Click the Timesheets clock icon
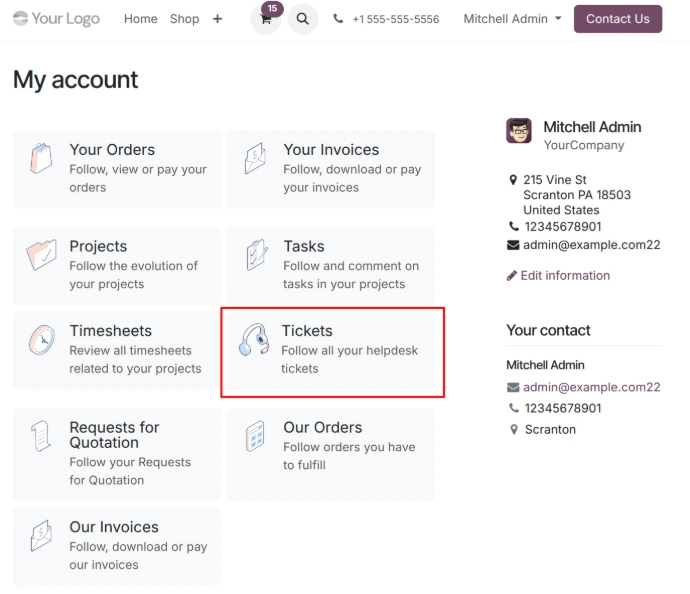This screenshot has width=690, height=594. [x=42, y=340]
